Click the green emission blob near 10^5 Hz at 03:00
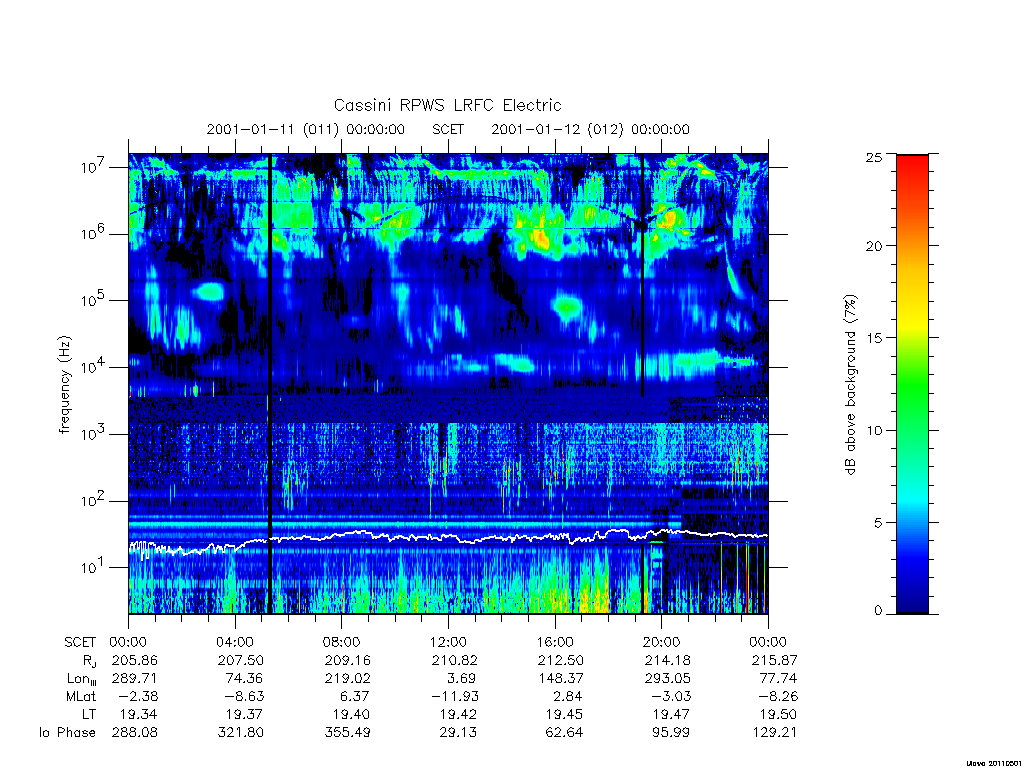 pos(210,291)
